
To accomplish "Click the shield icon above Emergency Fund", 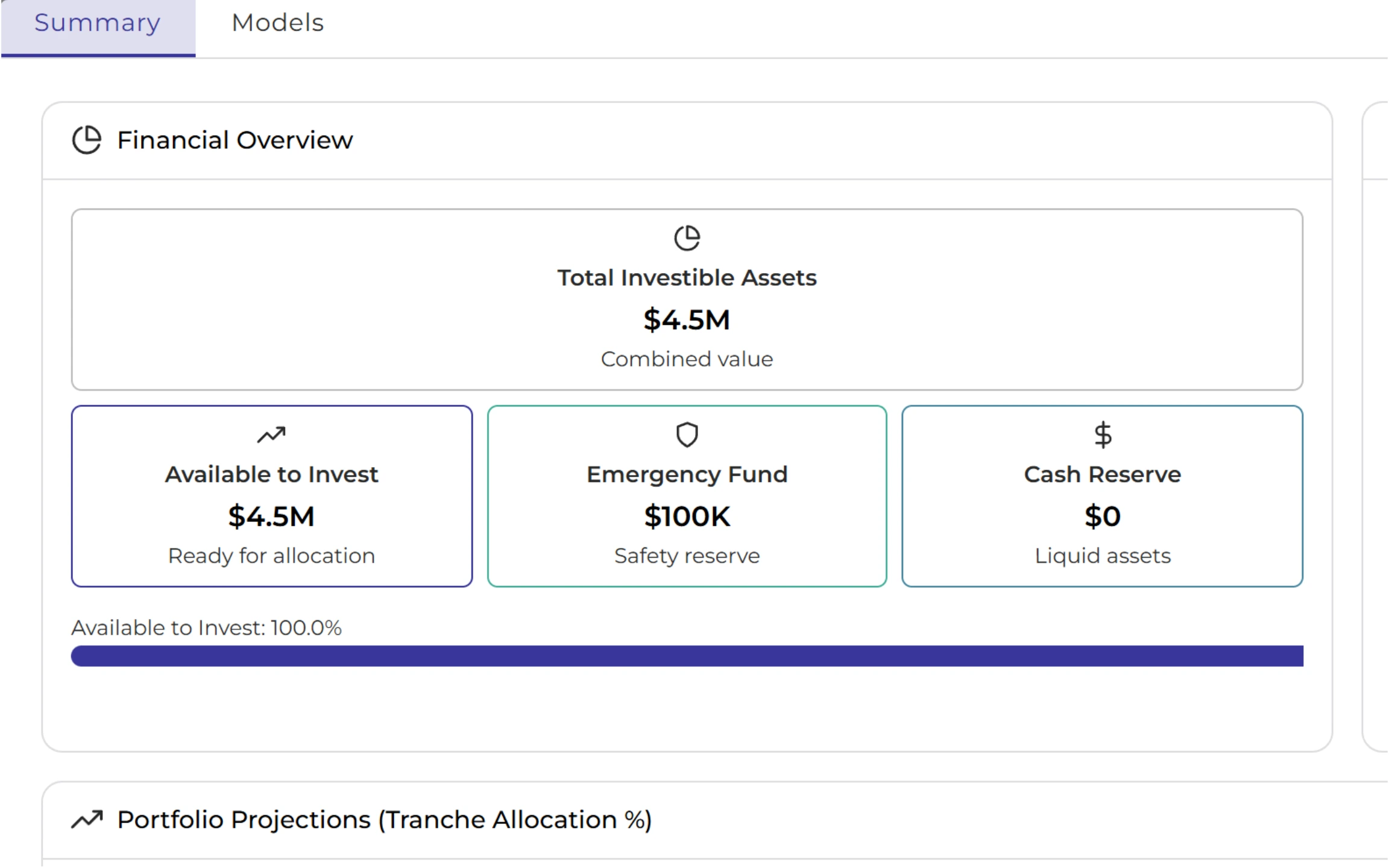I will [687, 435].
